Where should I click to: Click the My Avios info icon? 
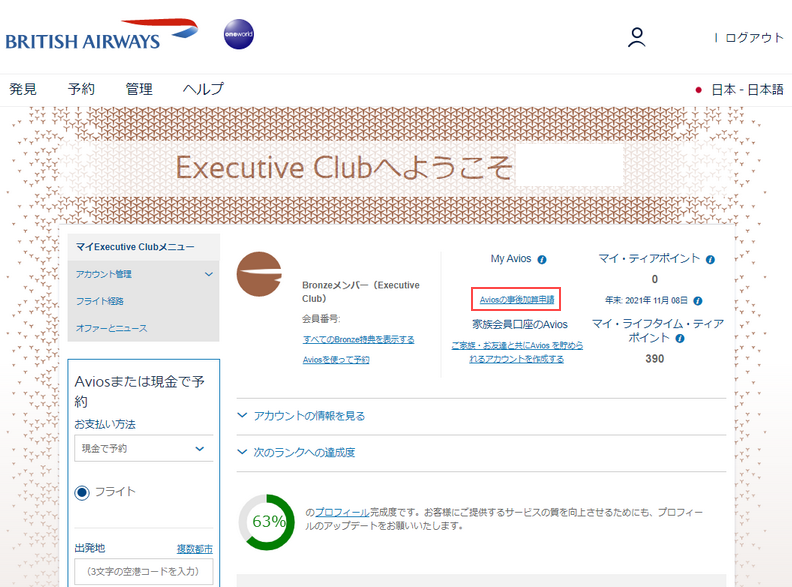click(x=542, y=260)
